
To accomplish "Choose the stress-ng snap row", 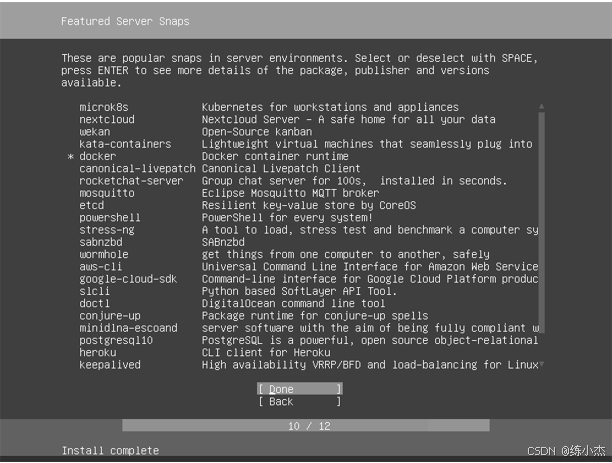I will (x=303, y=230).
